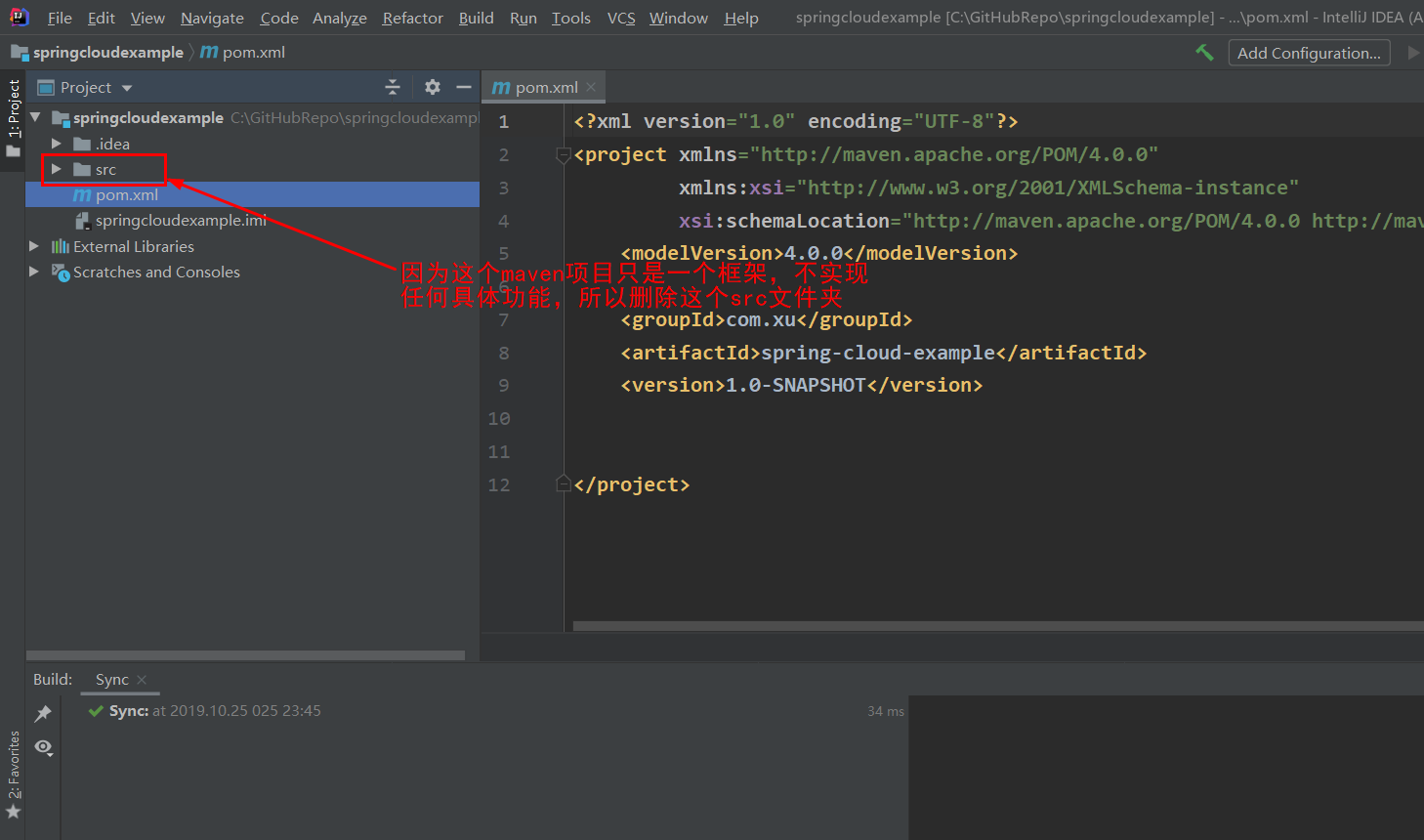Click the green Sync success checkmark
The image size is (1424, 840).
click(x=96, y=711)
